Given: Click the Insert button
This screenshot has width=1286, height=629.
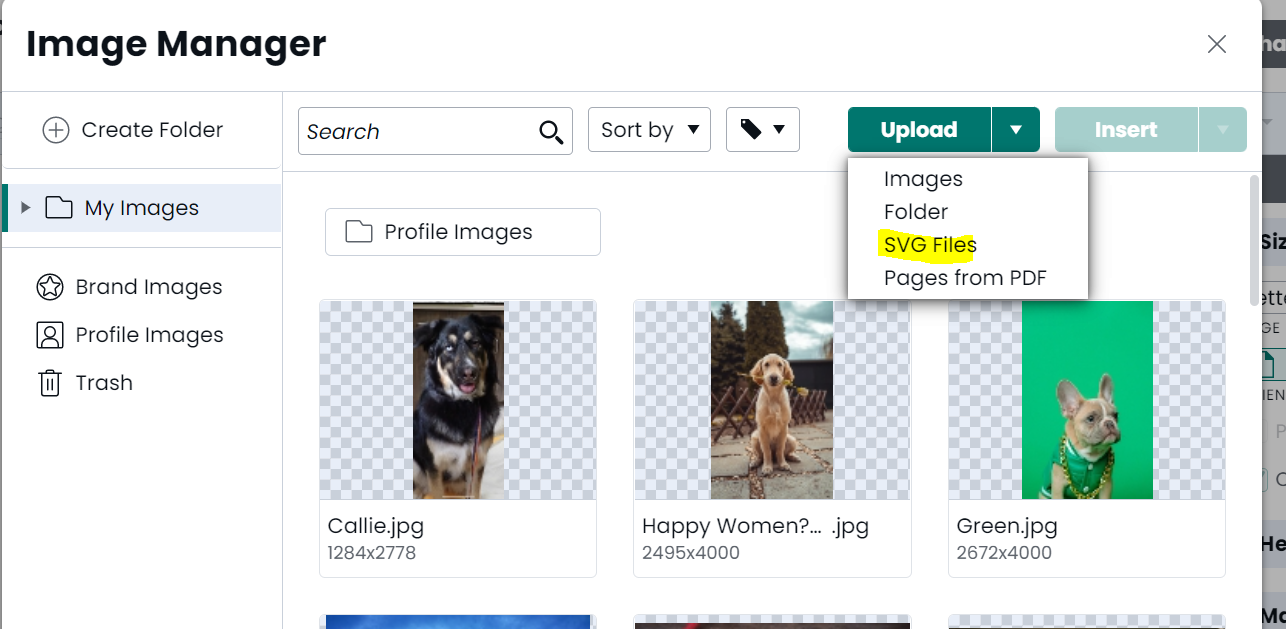Looking at the screenshot, I should [x=1127, y=129].
